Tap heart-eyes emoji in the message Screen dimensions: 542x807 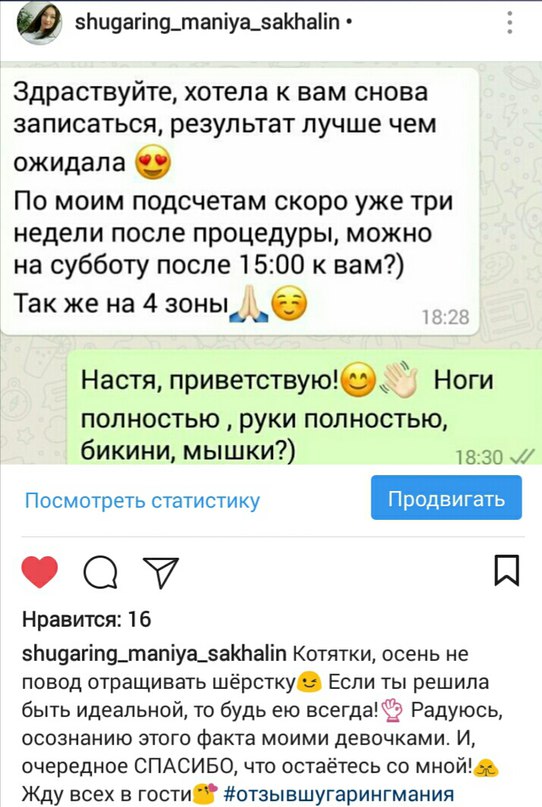[152, 163]
